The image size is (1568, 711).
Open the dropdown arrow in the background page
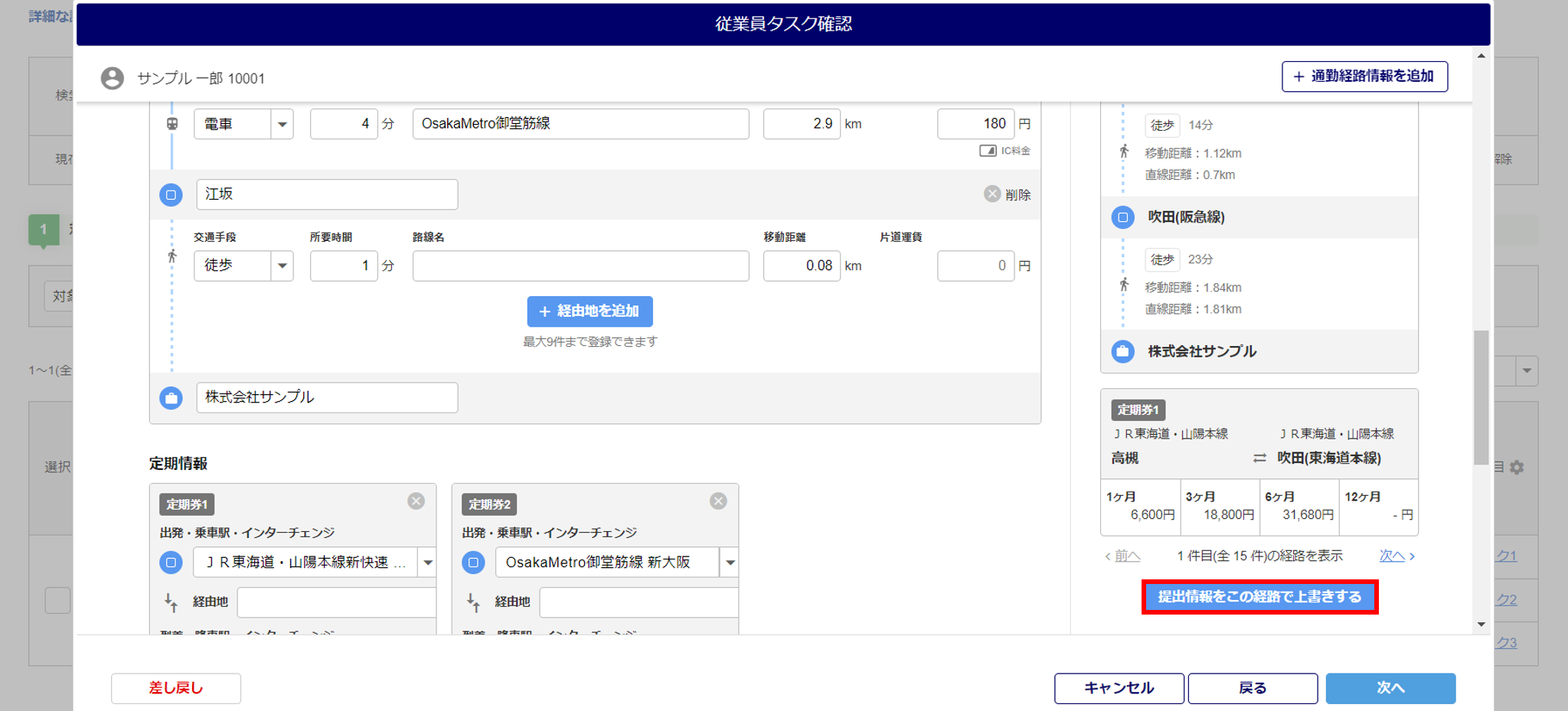1527,370
